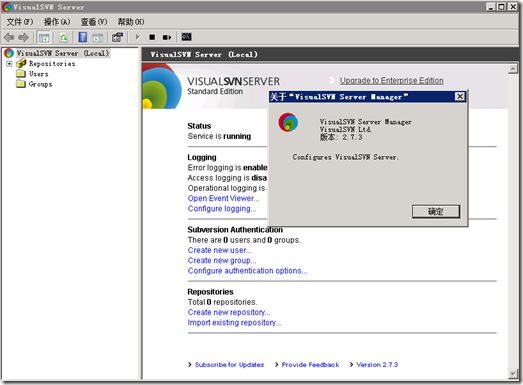Image resolution: width=523 pixels, height=385 pixels.
Task: Select VisualSVN Server (Local) tree item
Action: click(x=63, y=53)
